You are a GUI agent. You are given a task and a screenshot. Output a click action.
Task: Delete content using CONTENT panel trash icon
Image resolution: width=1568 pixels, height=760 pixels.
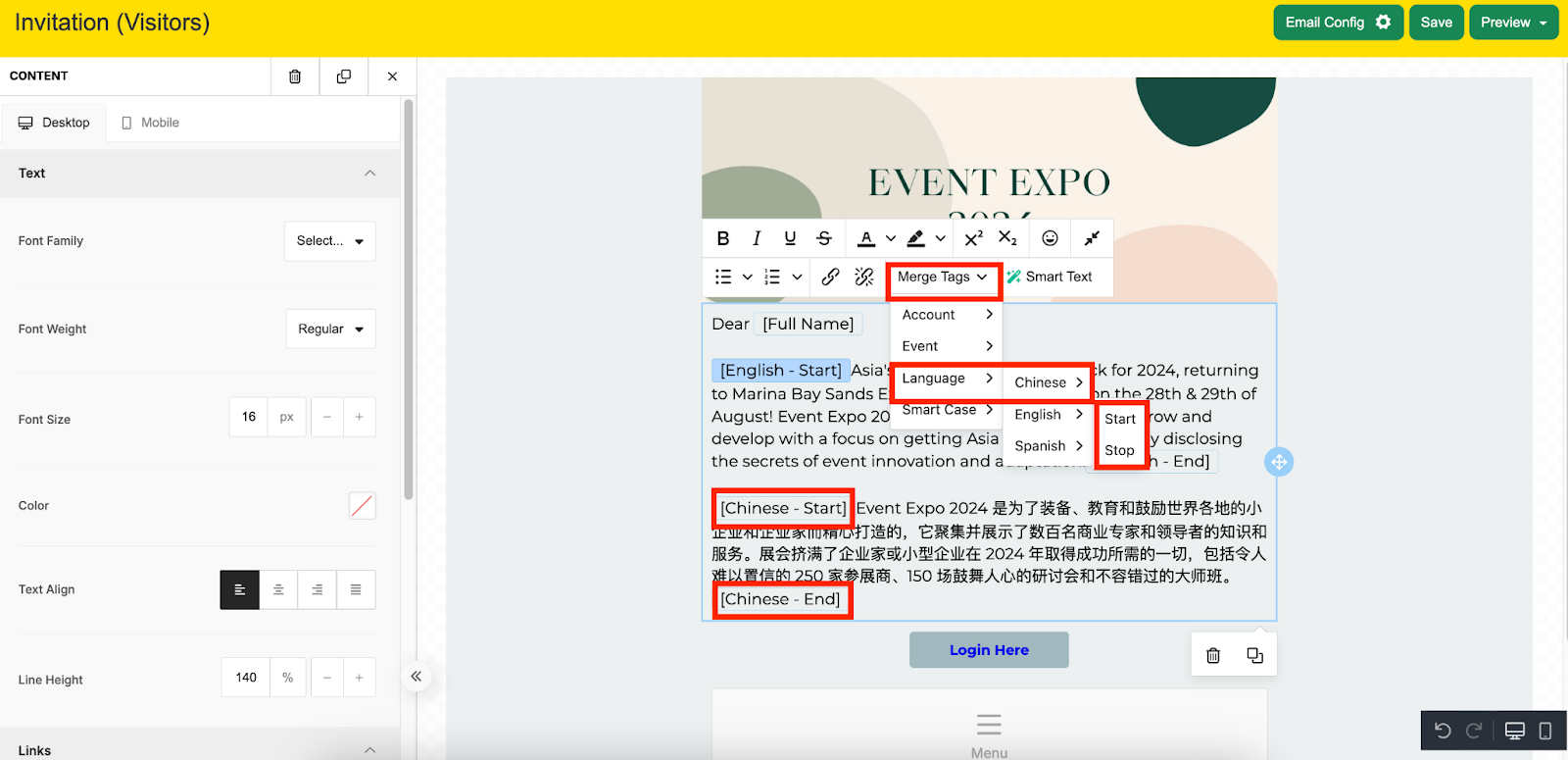point(295,76)
